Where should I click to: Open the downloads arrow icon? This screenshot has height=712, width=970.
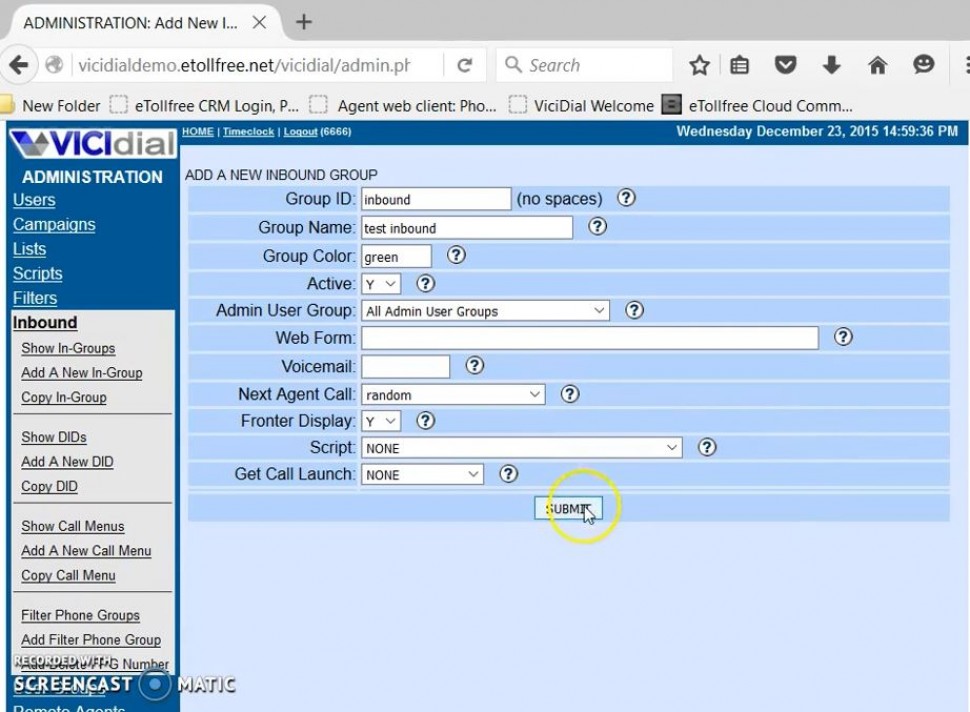tap(831, 65)
